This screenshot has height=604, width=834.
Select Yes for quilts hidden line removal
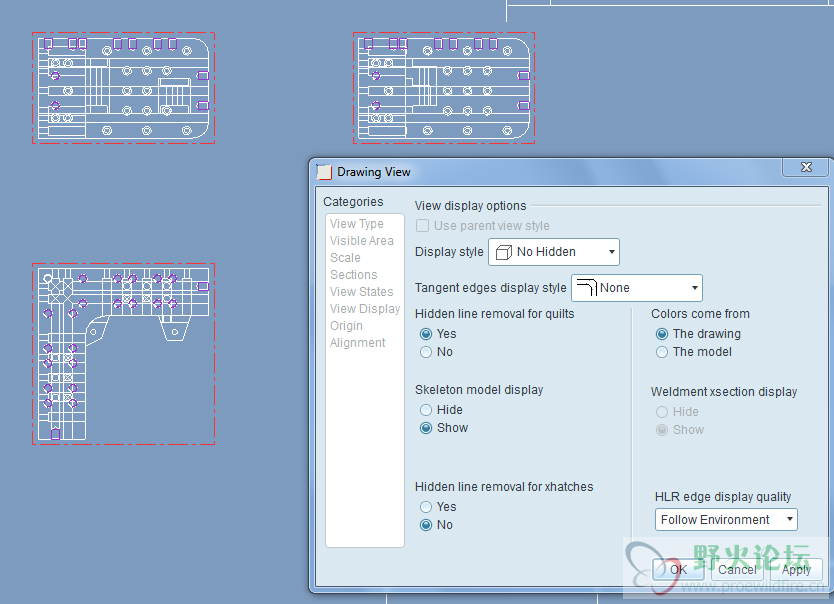[x=427, y=334]
